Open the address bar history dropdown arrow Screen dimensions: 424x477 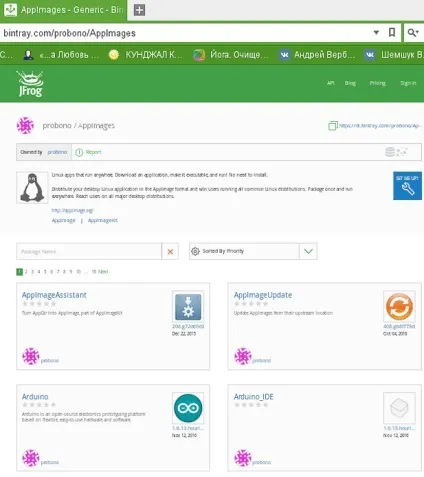tap(376, 32)
